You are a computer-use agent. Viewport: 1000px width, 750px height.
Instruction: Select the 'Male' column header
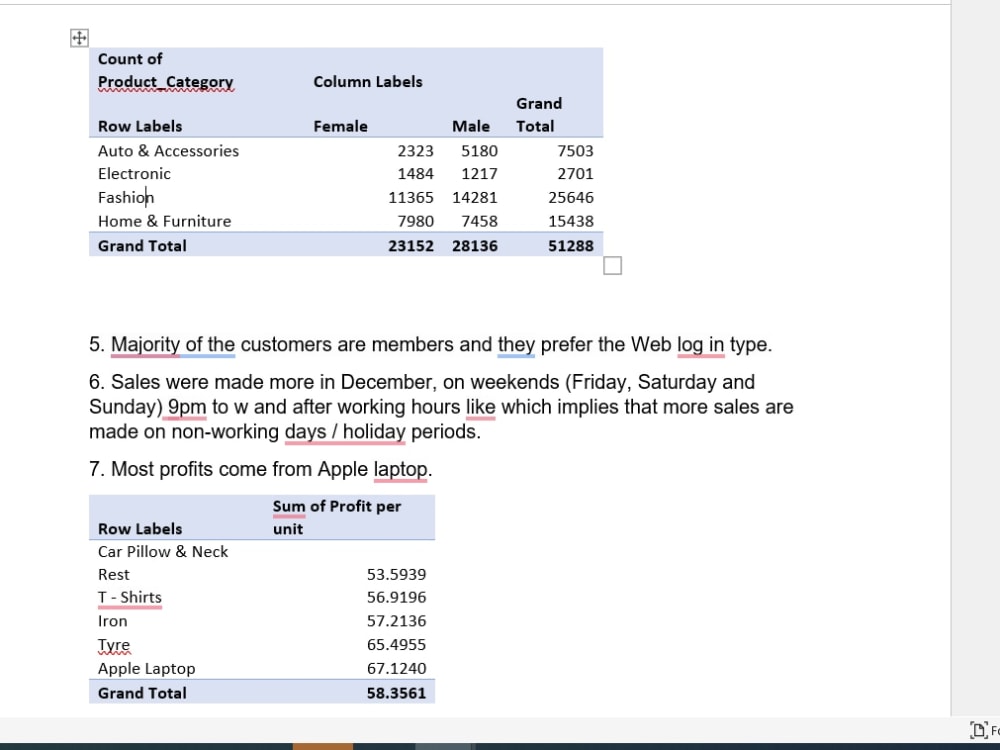pos(471,126)
